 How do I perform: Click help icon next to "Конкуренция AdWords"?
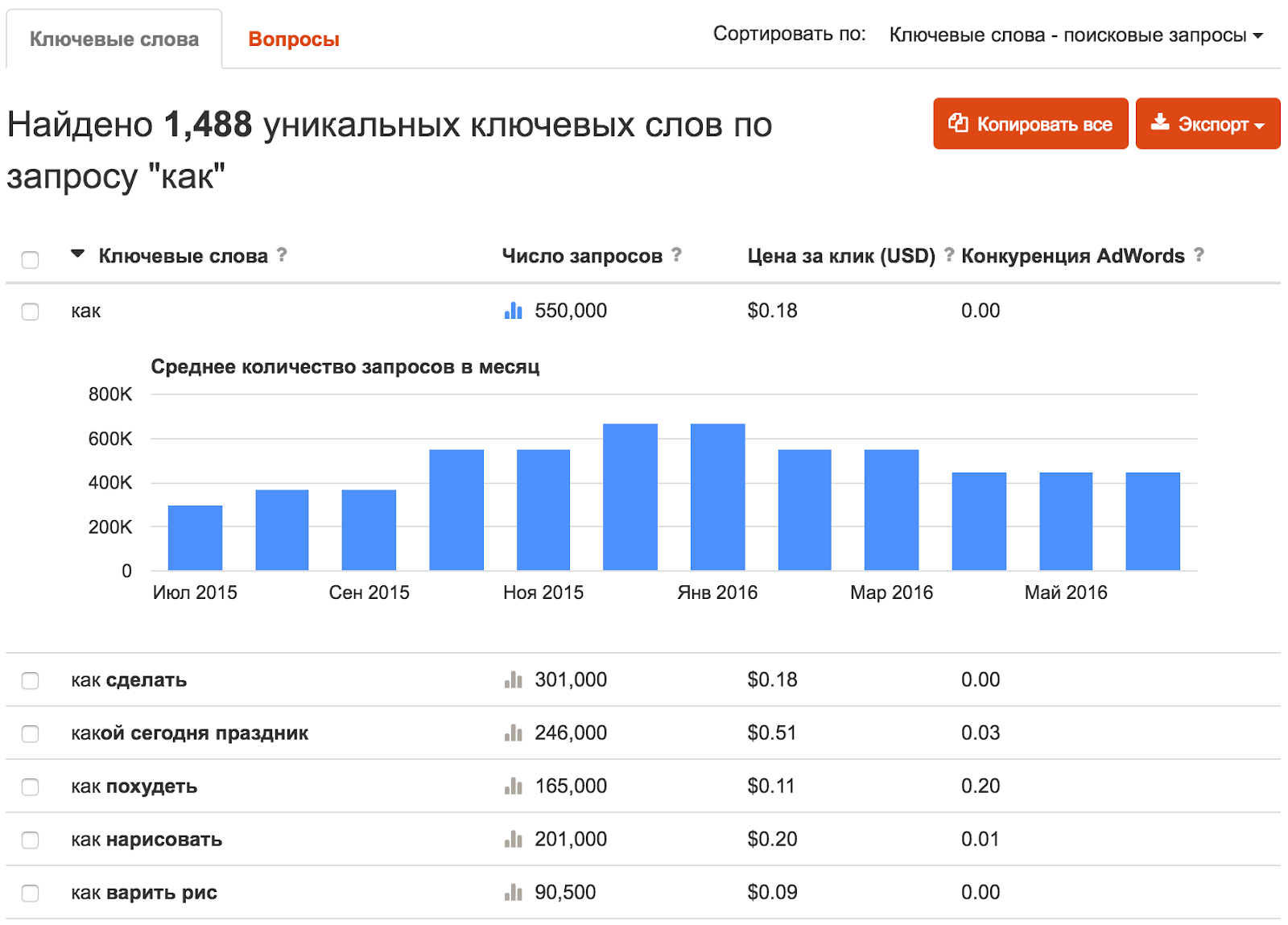tap(1199, 255)
